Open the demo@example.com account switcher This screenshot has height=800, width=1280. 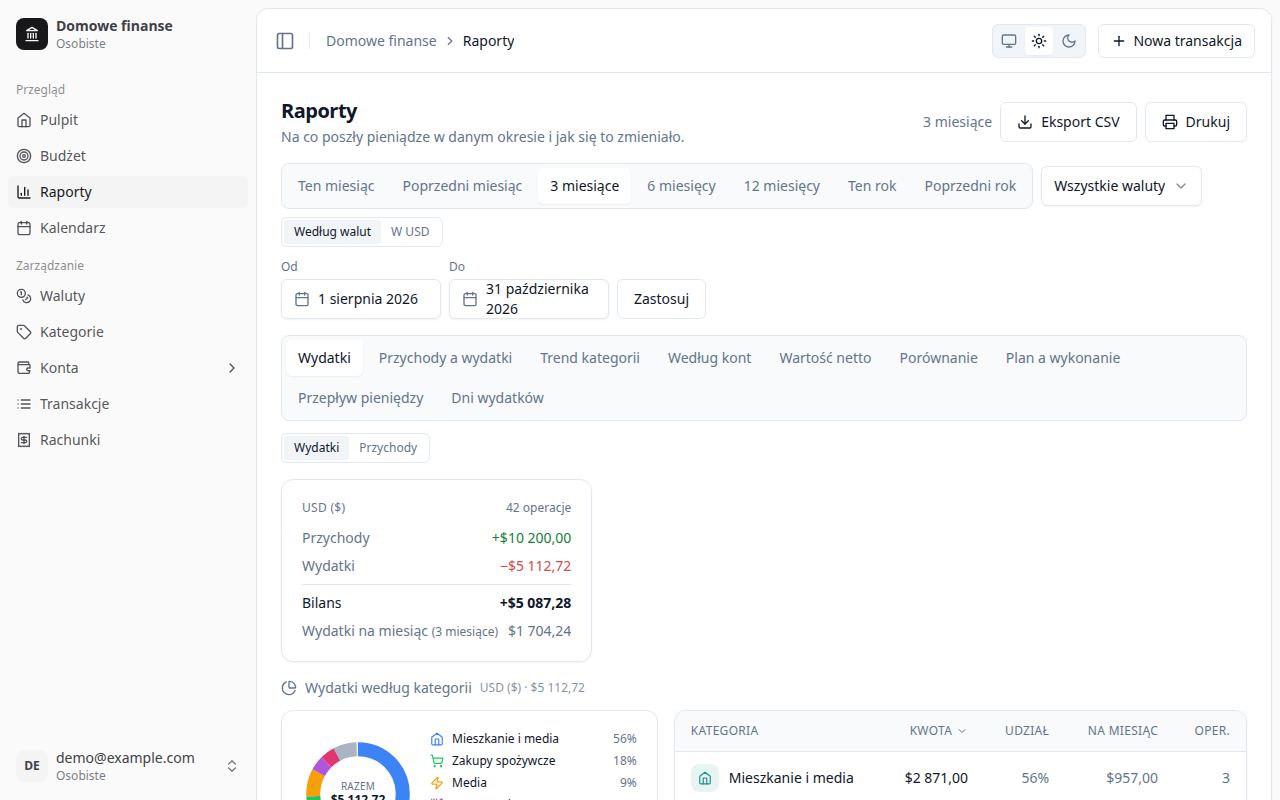[128, 766]
